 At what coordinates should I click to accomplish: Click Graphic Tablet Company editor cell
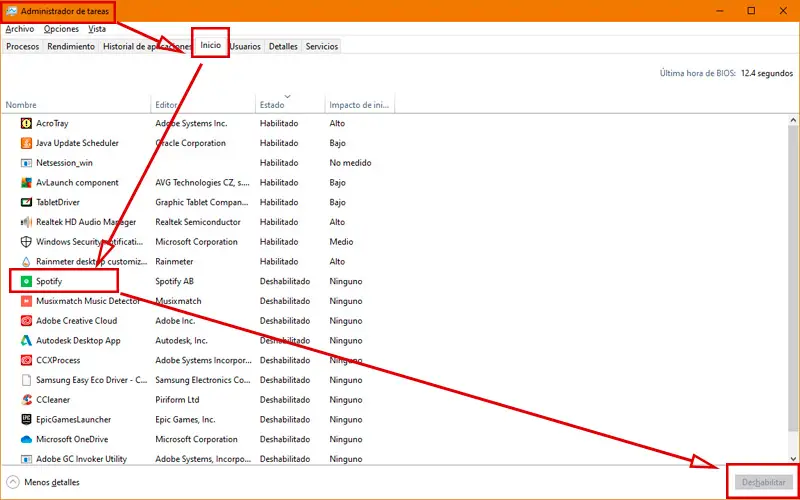(x=202, y=202)
